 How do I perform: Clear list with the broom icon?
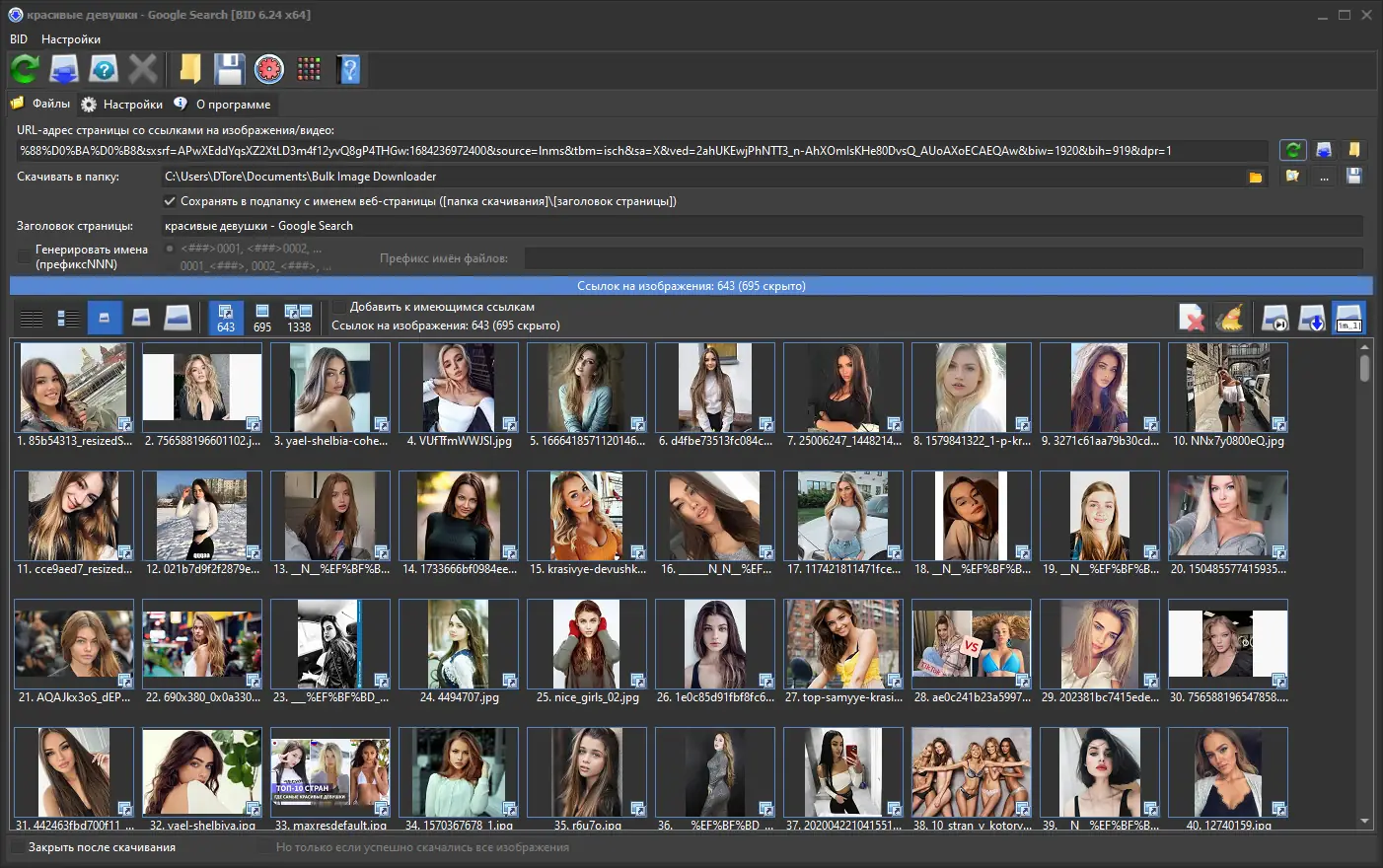click(x=1229, y=318)
